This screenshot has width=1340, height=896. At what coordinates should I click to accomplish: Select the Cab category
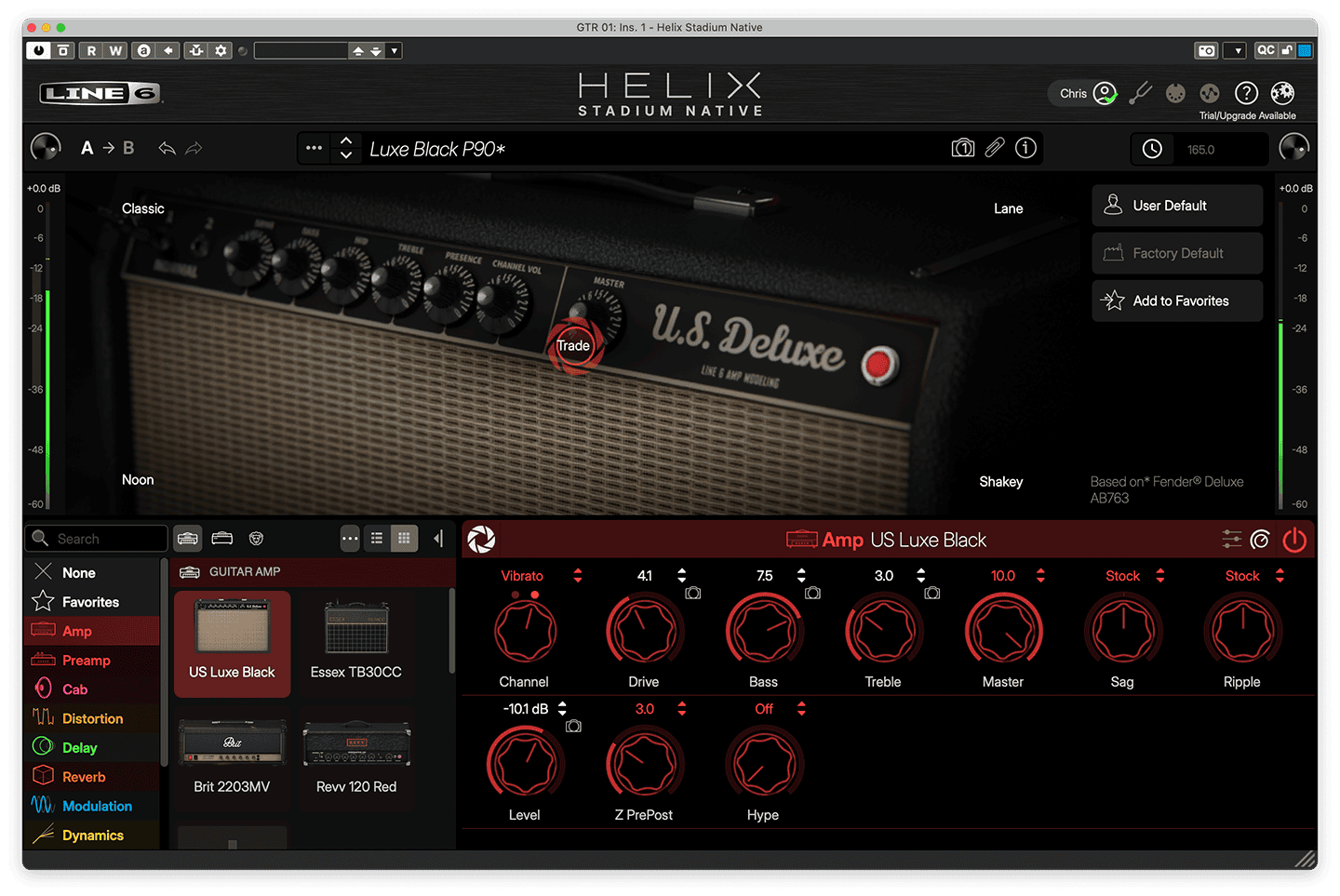(91, 689)
